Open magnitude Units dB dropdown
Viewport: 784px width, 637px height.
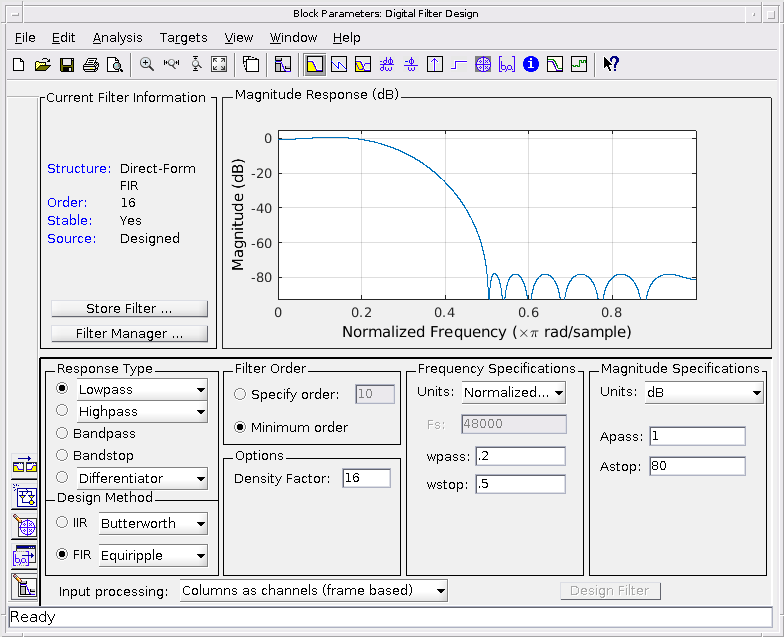(704, 392)
